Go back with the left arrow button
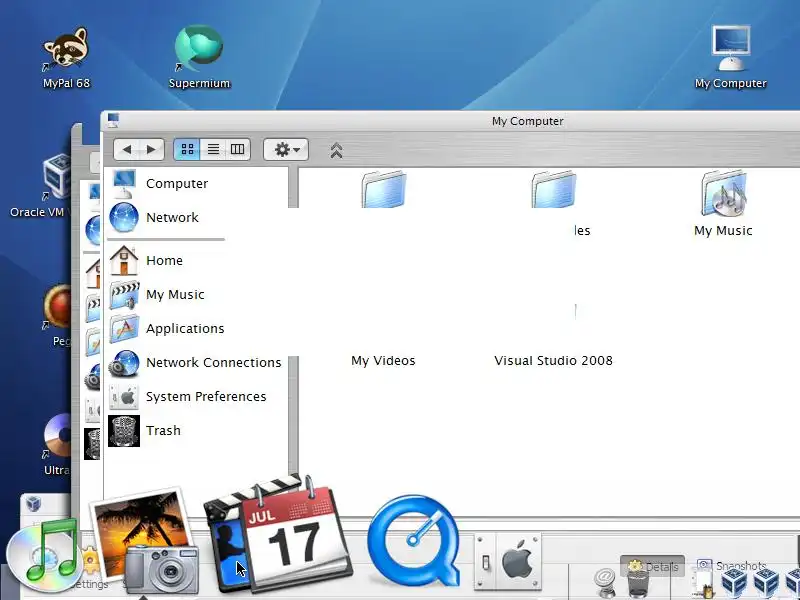The image size is (800, 600). click(127, 149)
